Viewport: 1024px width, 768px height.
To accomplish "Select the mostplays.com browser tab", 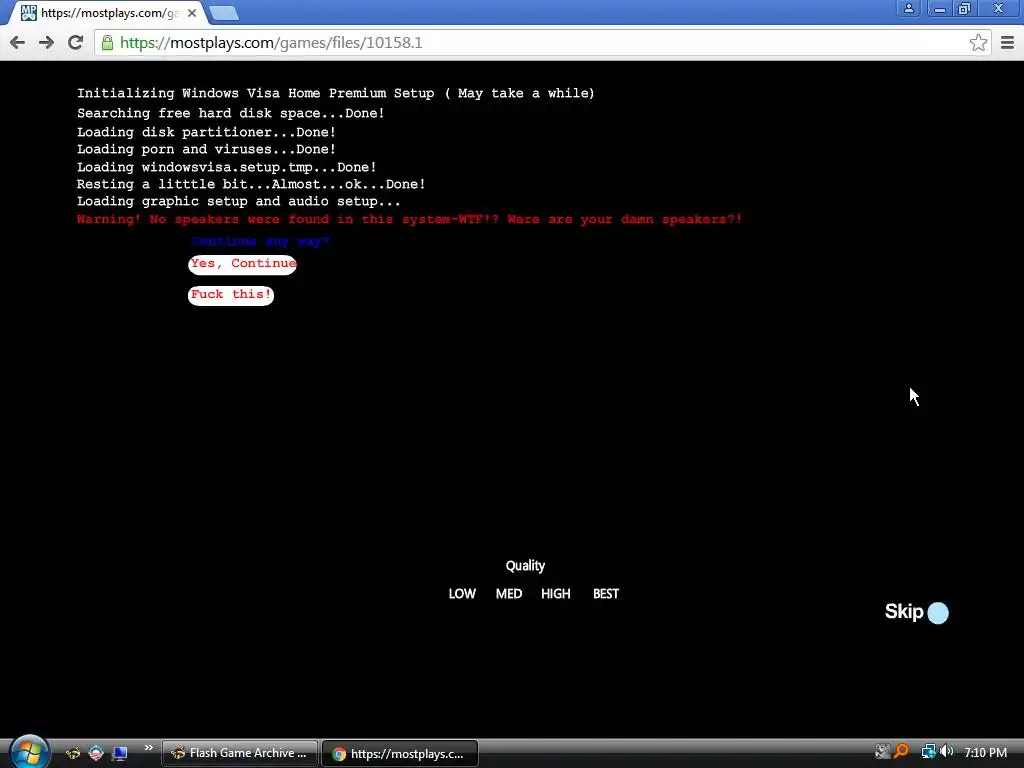I will [x=108, y=13].
